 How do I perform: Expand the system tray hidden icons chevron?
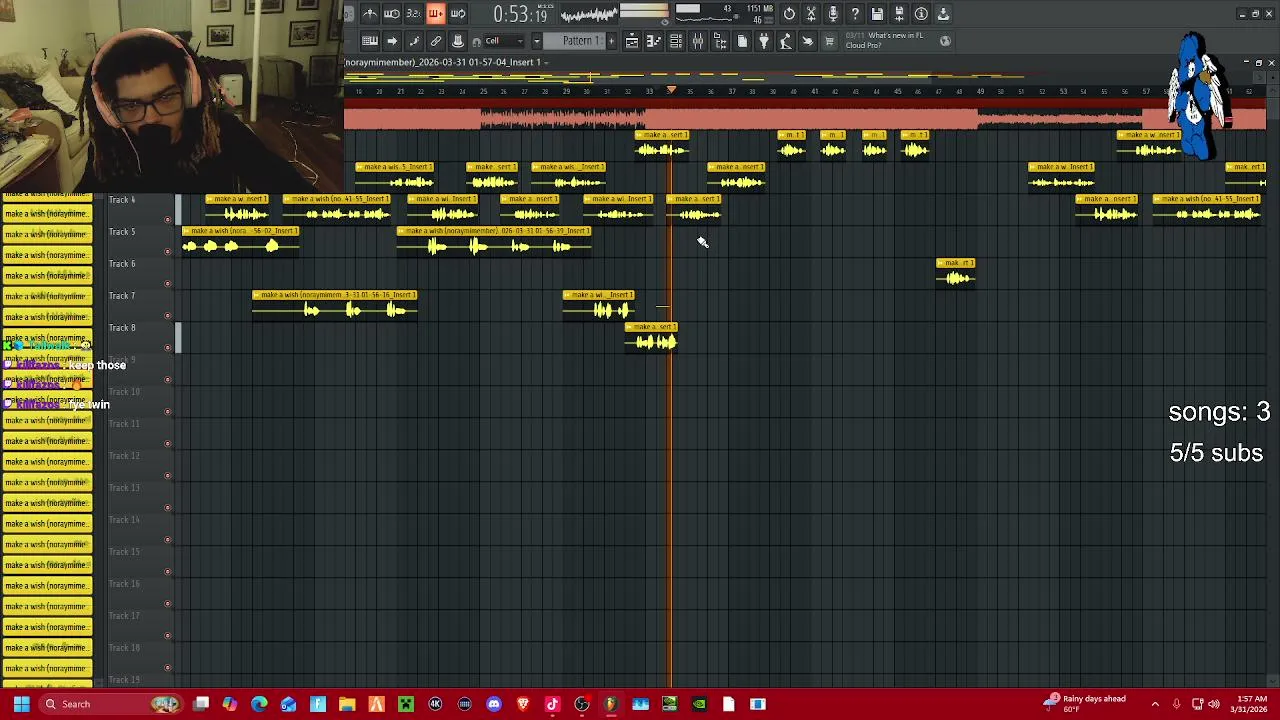click(x=1155, y=704)
